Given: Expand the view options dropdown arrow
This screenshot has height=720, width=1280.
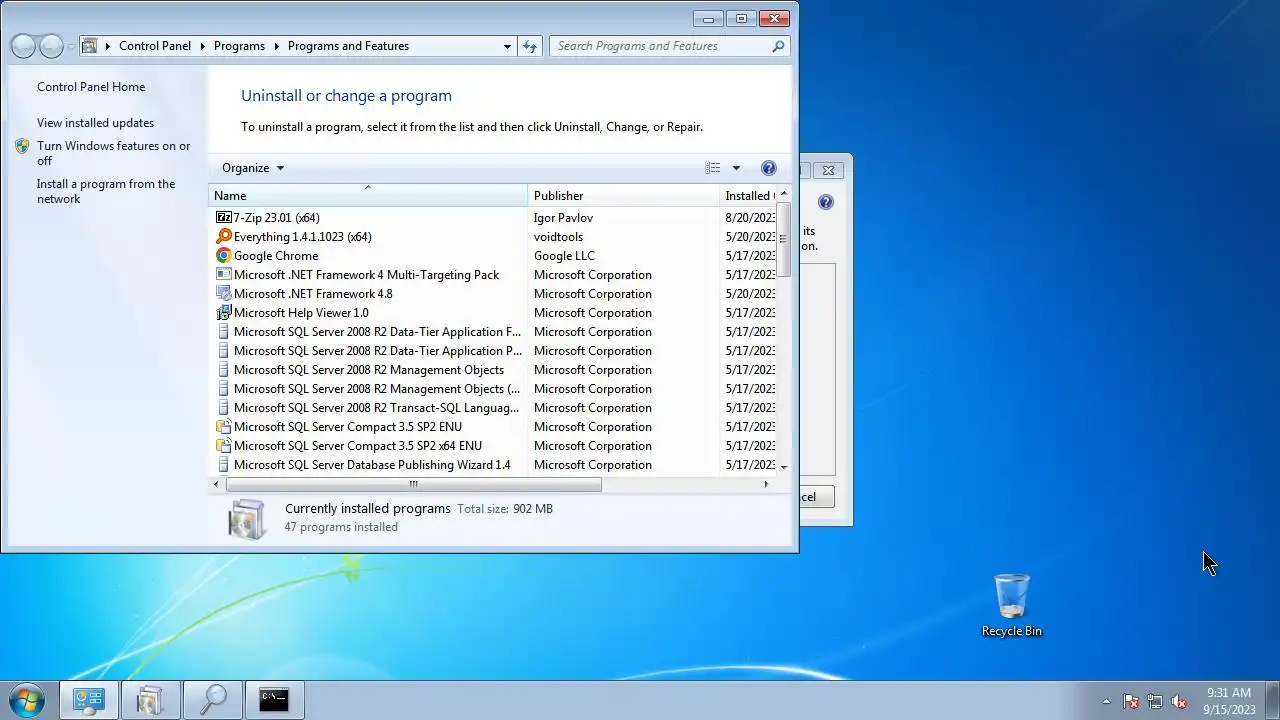Looking at the screenshot, I should [x=736, y=168].
